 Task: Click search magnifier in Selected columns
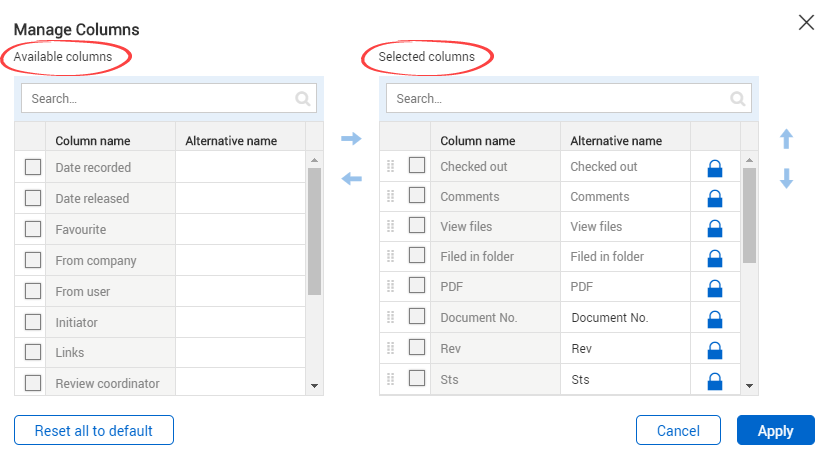click(x=738, y=99)
